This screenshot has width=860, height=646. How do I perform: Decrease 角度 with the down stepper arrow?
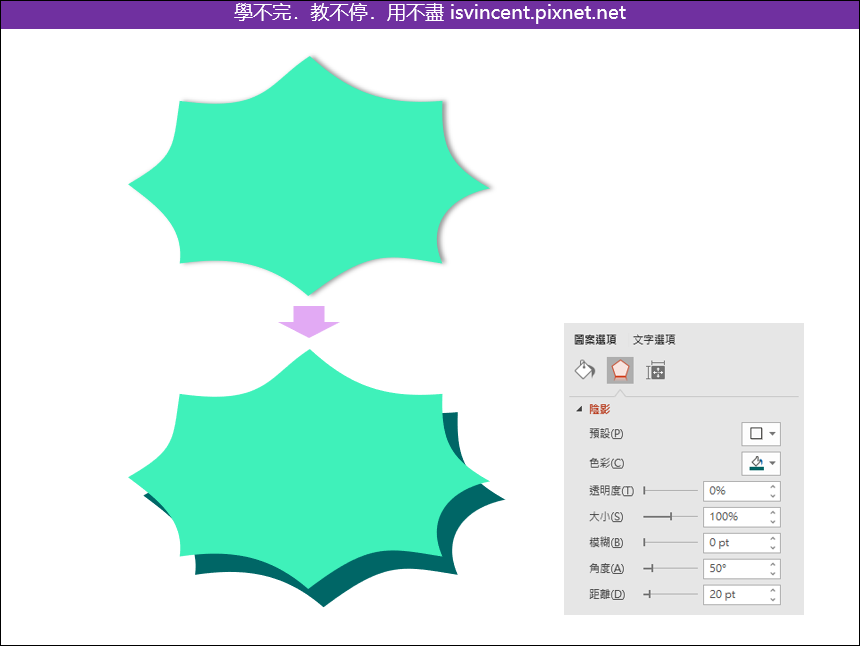click(773, 574)
